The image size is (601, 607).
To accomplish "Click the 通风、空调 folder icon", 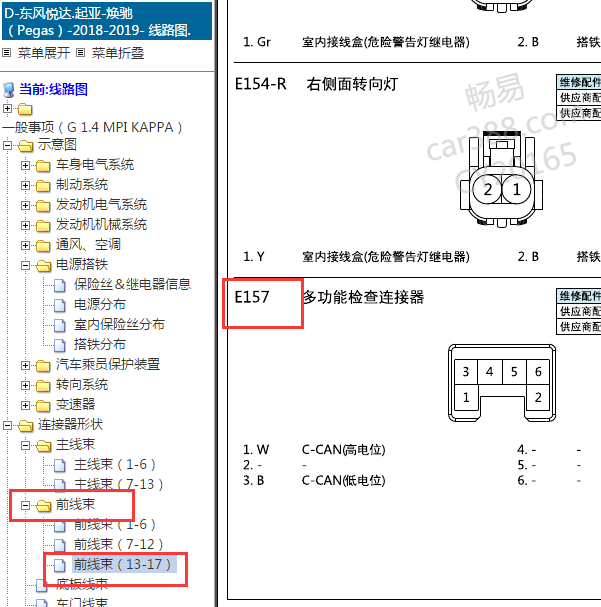I will click(x=43, y=246).
